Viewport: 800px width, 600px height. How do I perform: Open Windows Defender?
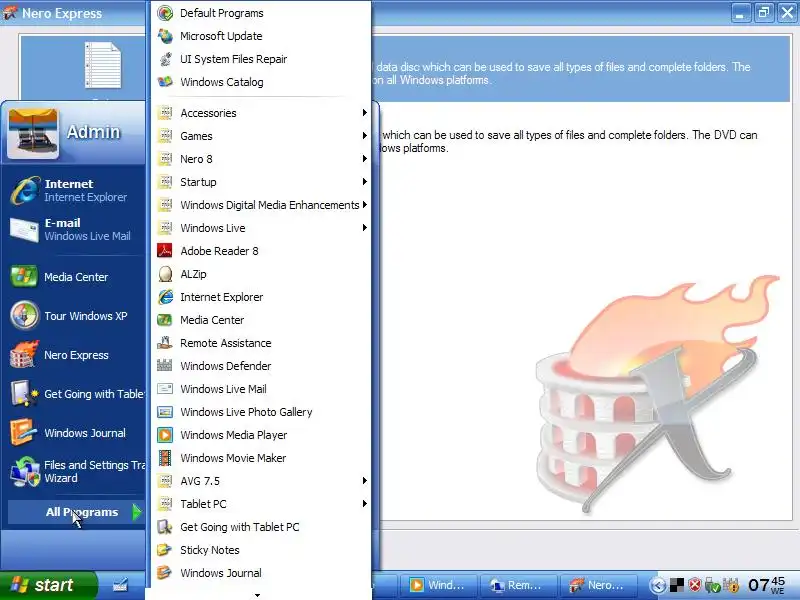coord(261,366)
